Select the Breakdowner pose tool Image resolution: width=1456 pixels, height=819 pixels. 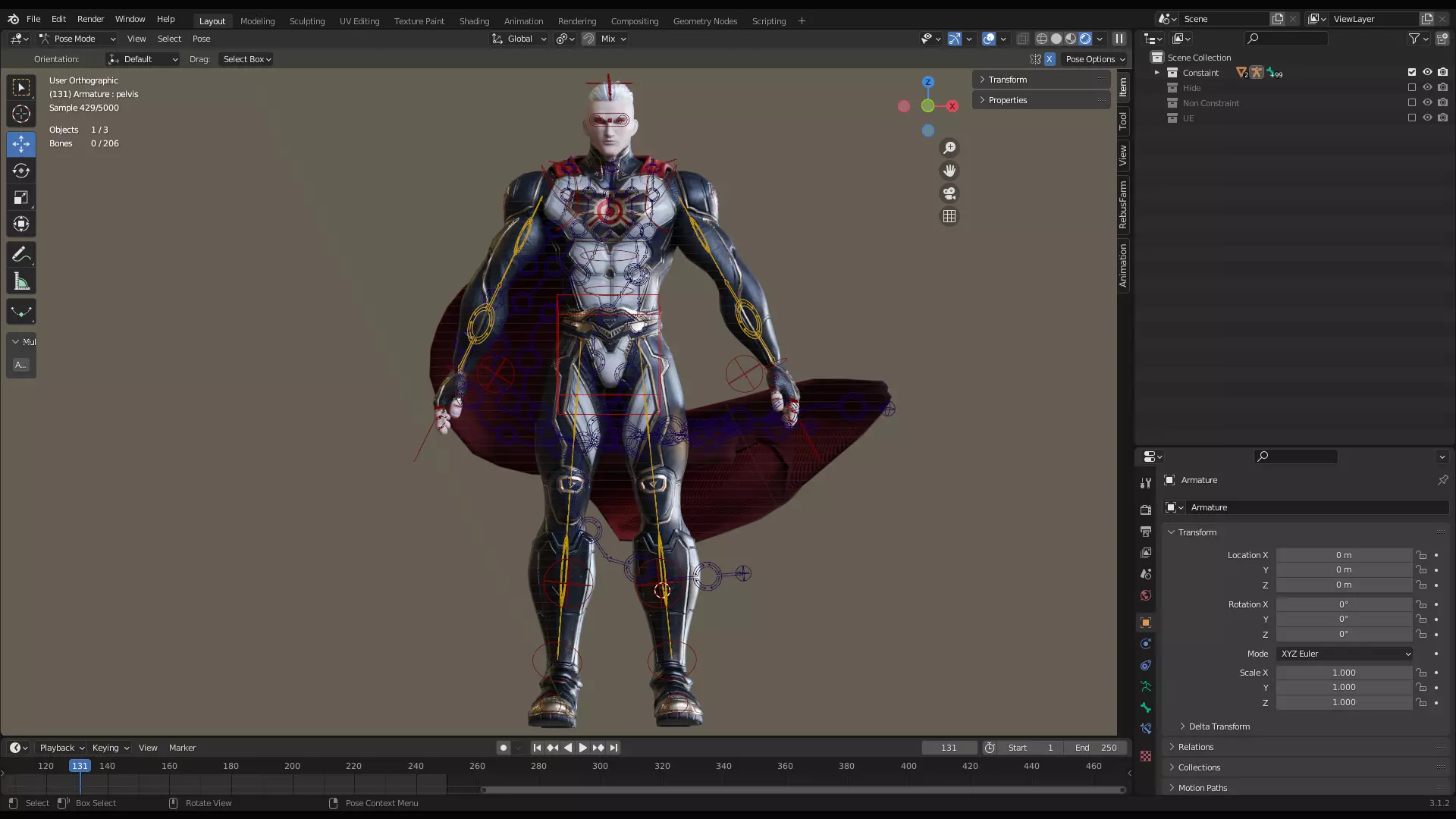(21, 312)
